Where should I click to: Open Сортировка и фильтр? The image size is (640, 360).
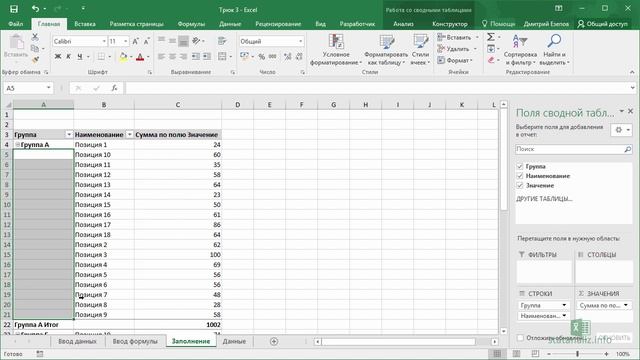click(520, 50)
